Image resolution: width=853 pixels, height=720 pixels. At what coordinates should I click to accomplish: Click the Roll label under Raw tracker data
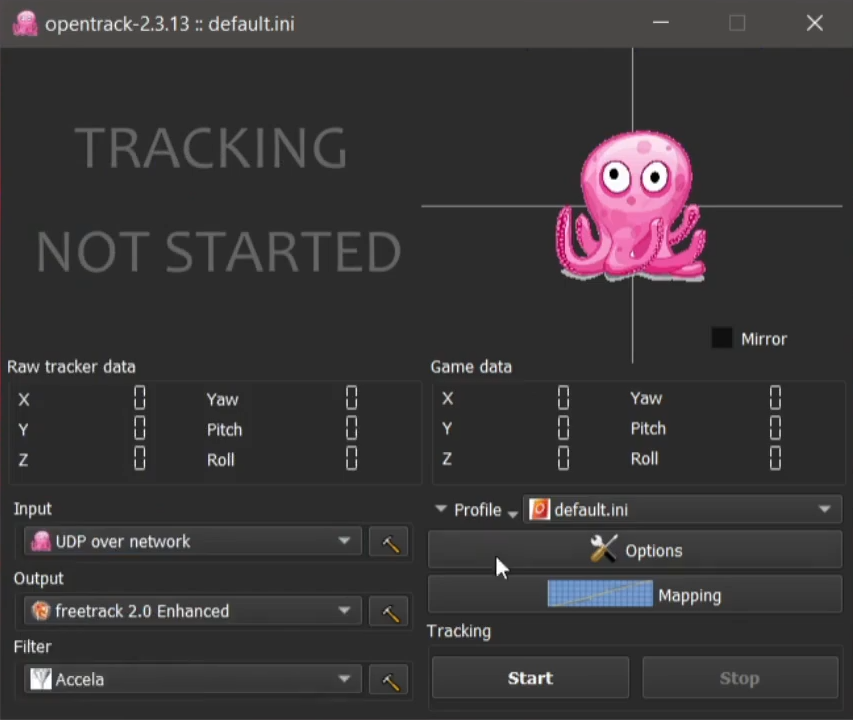(220, 460)
